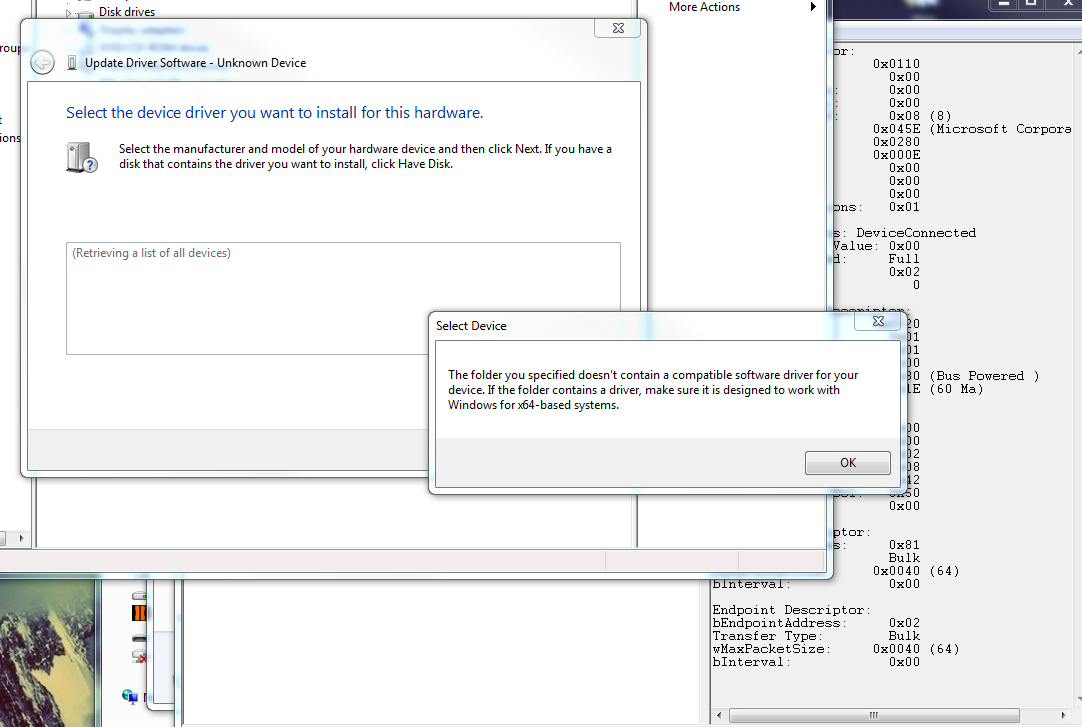Screen dimensions: 1082x727
Task: Click the right scroll arrow in descriptor pane
Action: pyautogui.click(x=1063, y=715)
